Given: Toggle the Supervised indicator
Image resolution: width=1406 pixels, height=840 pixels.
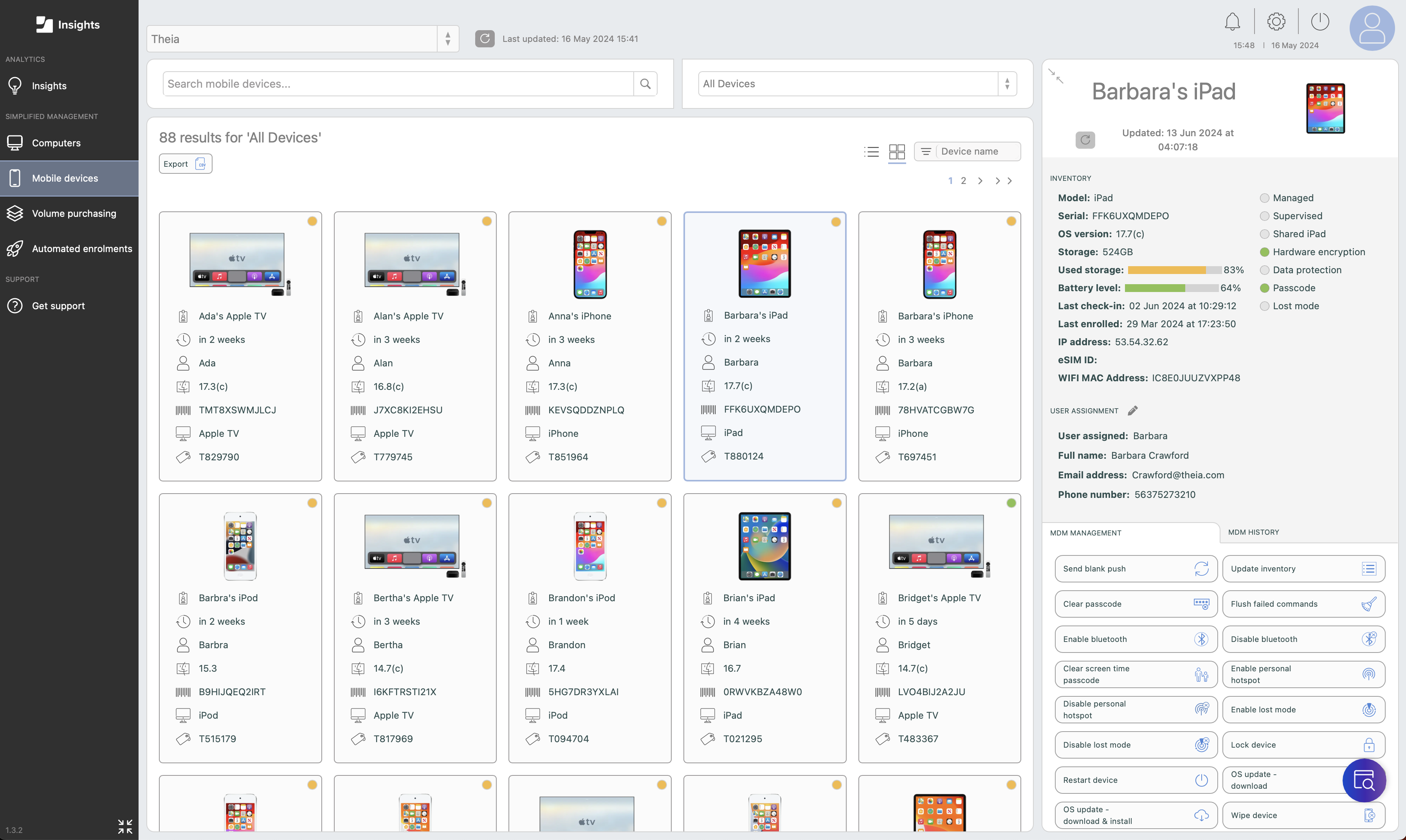Looking at the screenshot, I should [1264, 216].
